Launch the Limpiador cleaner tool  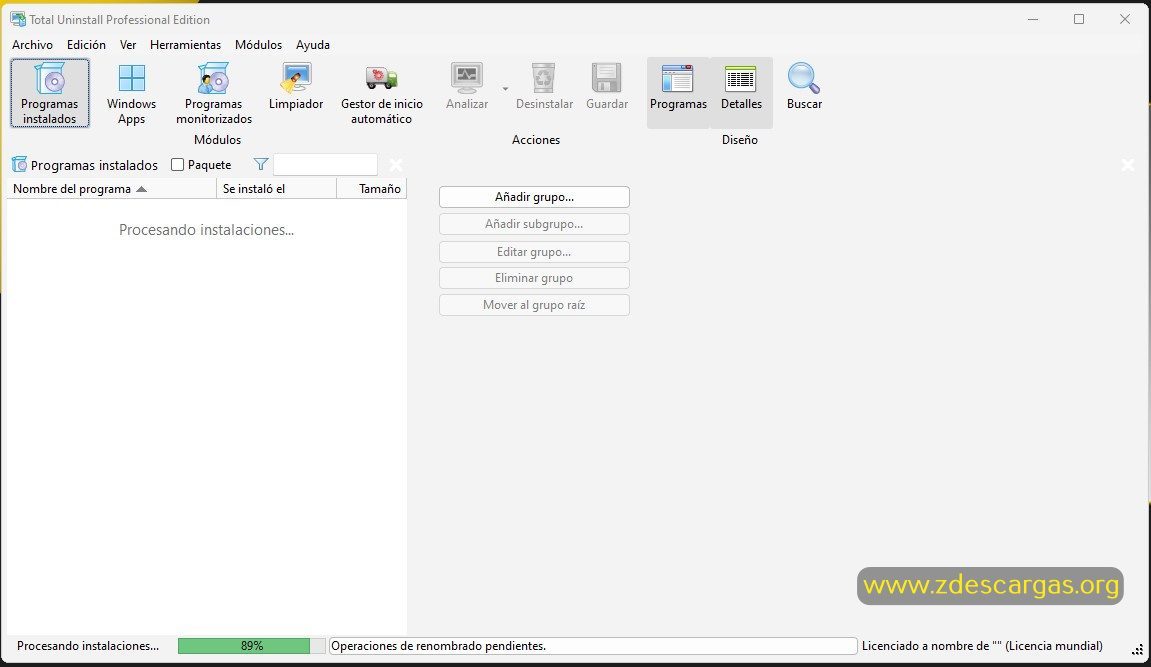coord(296,87)
